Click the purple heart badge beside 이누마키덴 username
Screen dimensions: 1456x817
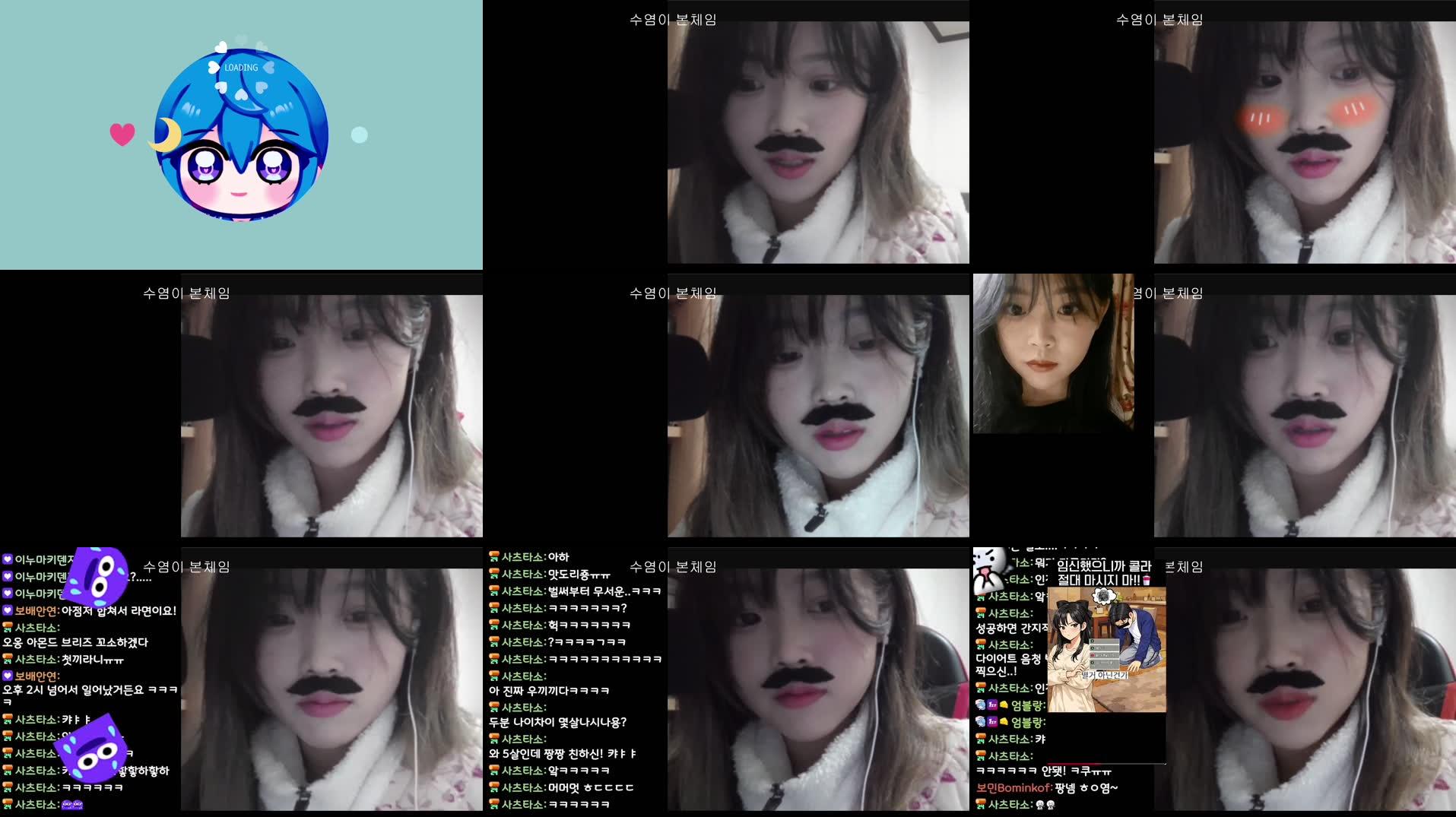pyautogui.click(x=8, y=559)
